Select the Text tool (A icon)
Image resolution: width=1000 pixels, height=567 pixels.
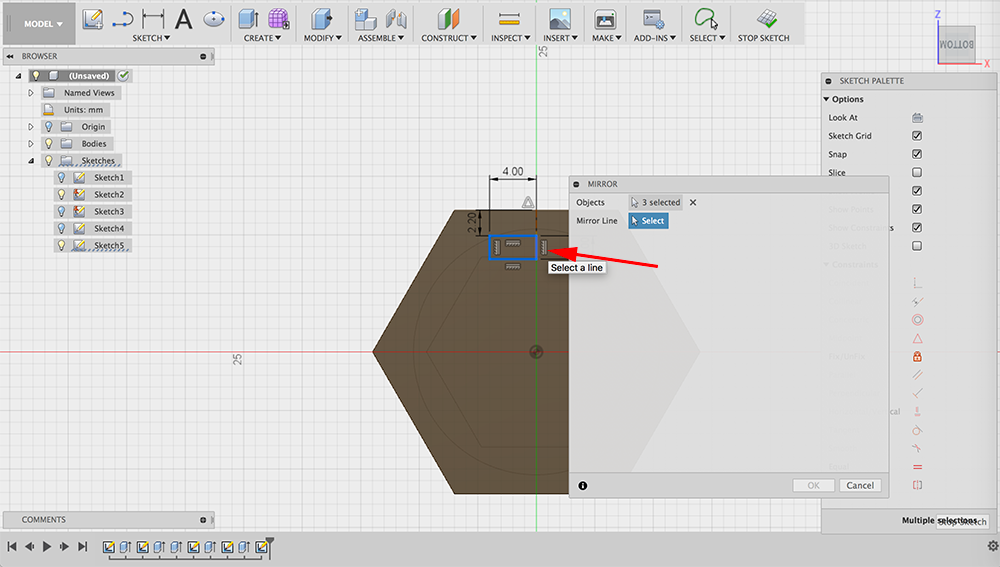(184, 19)
